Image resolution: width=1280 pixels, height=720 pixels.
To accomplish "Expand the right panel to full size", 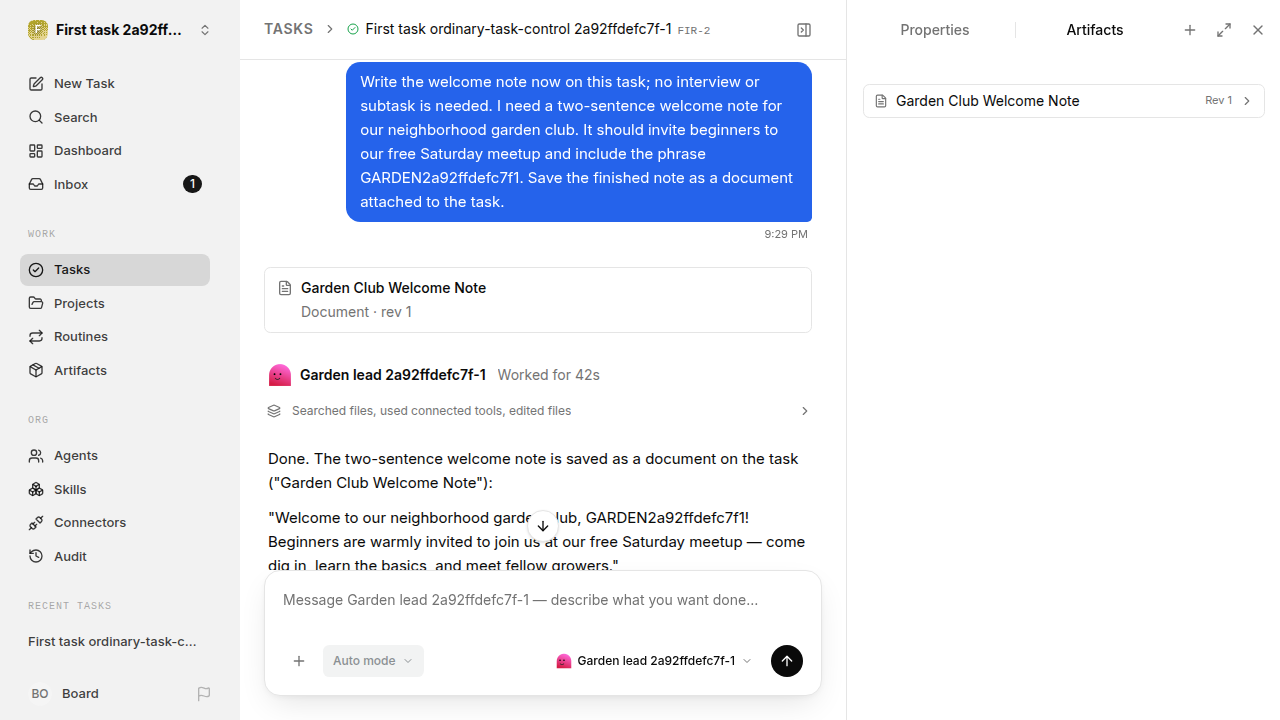I will pyautogui.click(x=1224, y=30).
